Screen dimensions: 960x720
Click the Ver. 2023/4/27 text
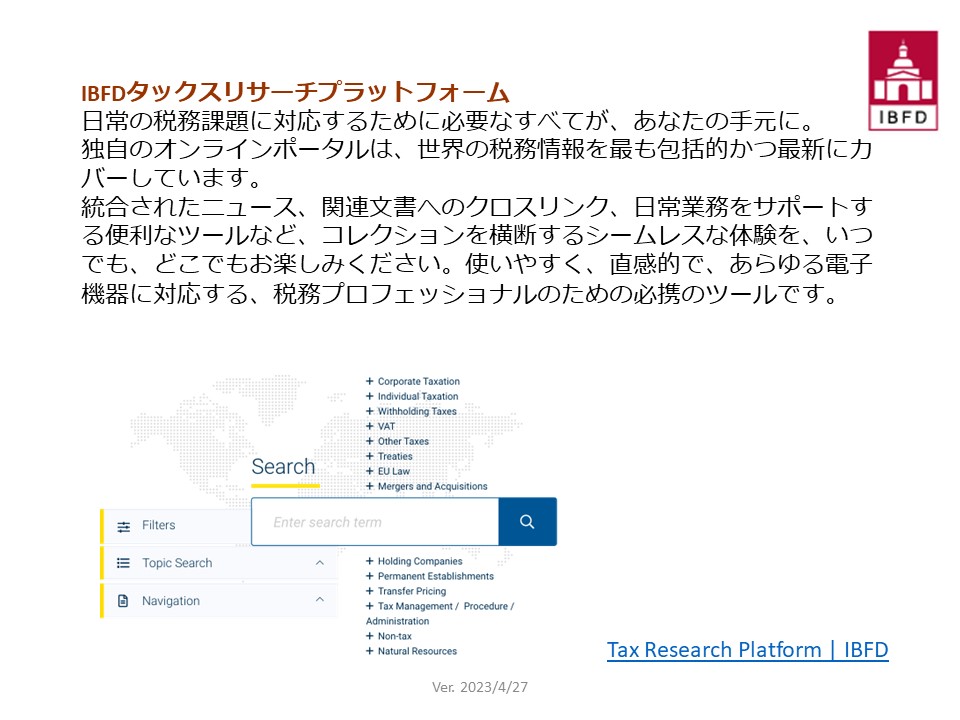click(480, 687)
